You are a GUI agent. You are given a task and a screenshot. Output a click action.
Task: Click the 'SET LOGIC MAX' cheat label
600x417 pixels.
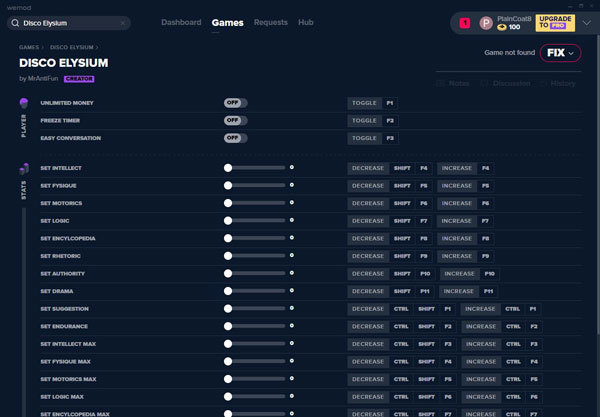pyautogui.click(x=62, y=397)
